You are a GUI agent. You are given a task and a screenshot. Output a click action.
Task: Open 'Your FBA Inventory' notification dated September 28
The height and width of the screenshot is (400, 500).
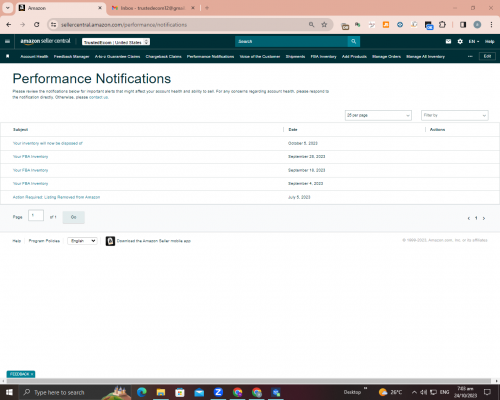coord(30,157)
